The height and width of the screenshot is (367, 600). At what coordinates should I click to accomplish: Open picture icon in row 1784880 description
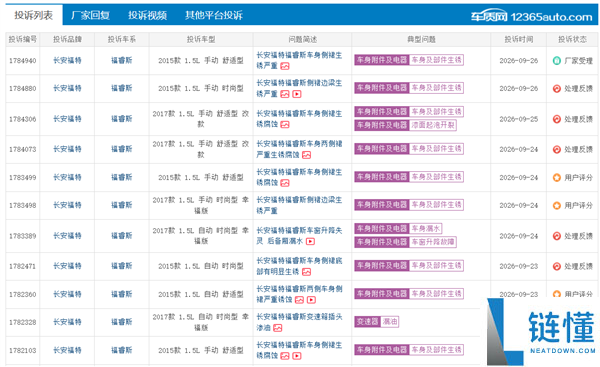[285, 94]
